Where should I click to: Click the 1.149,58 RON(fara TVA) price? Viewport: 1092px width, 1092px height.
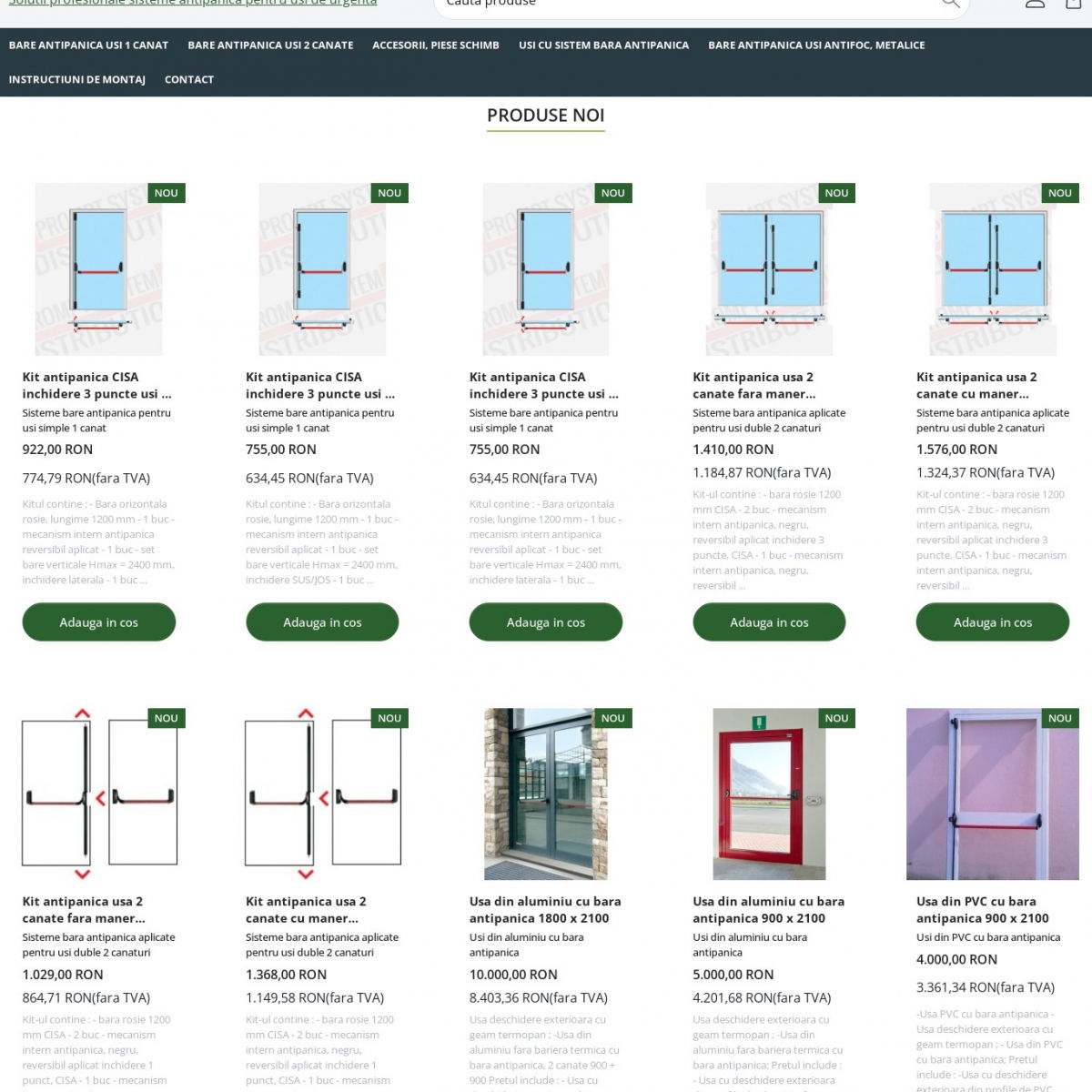point(315,997)
